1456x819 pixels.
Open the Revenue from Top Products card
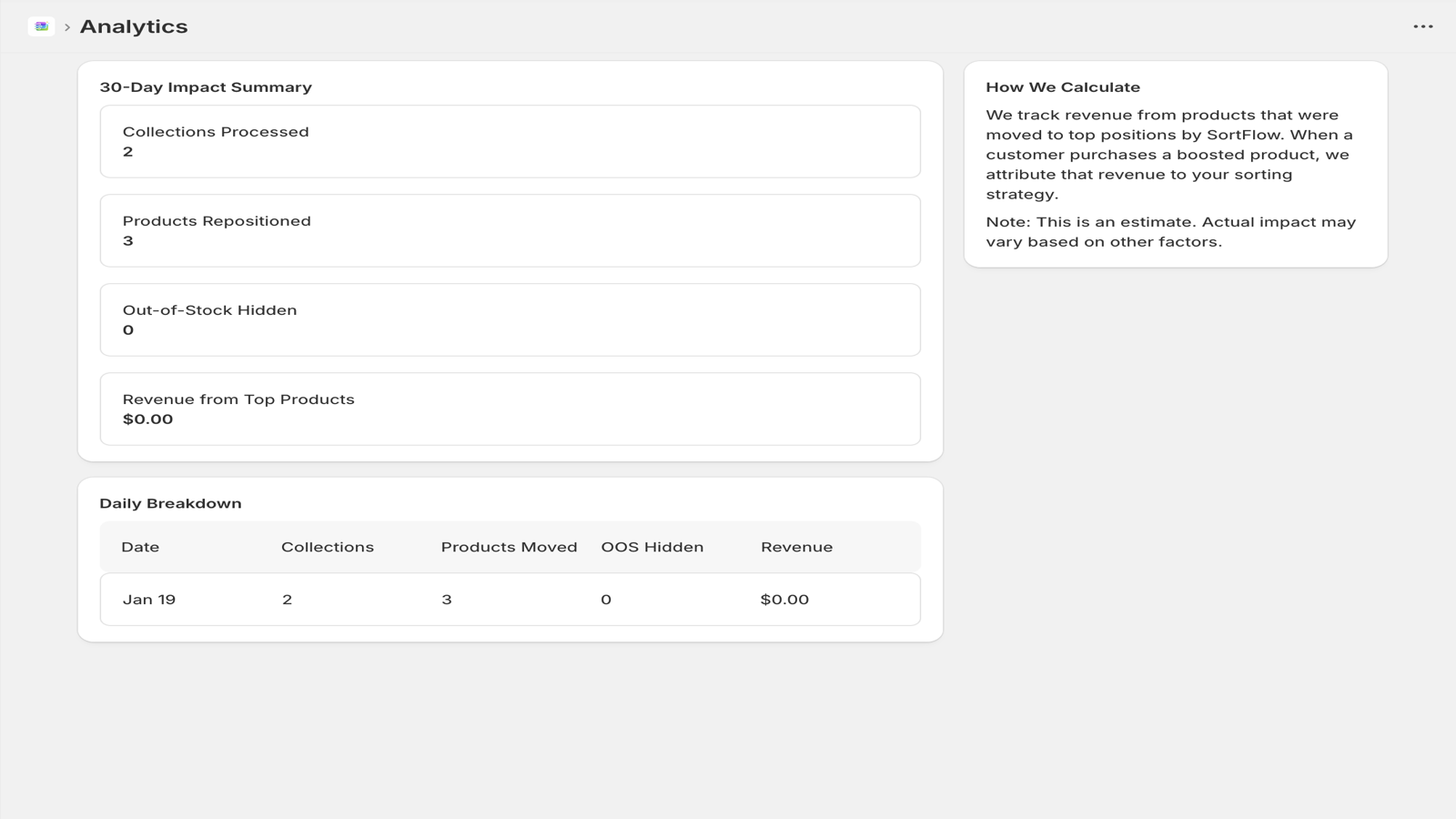(510, 409)
